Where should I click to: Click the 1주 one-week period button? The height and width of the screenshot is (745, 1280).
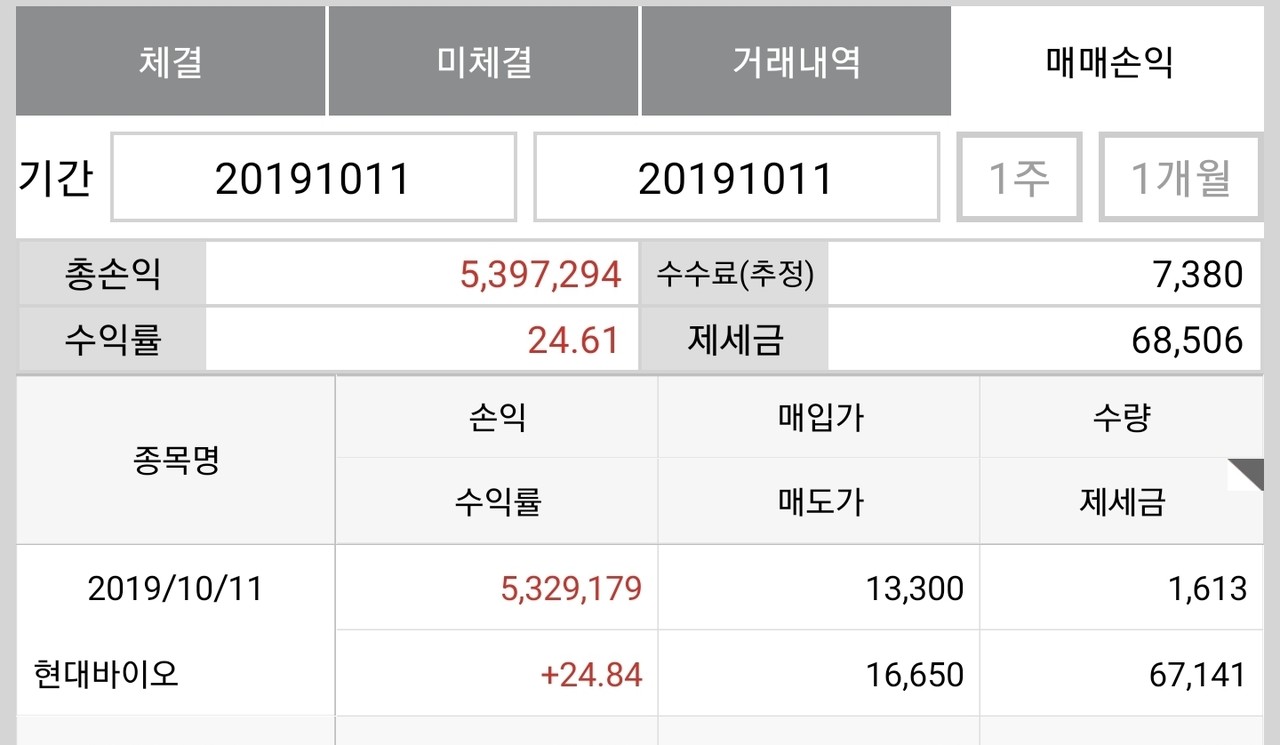click(1018, 177)
